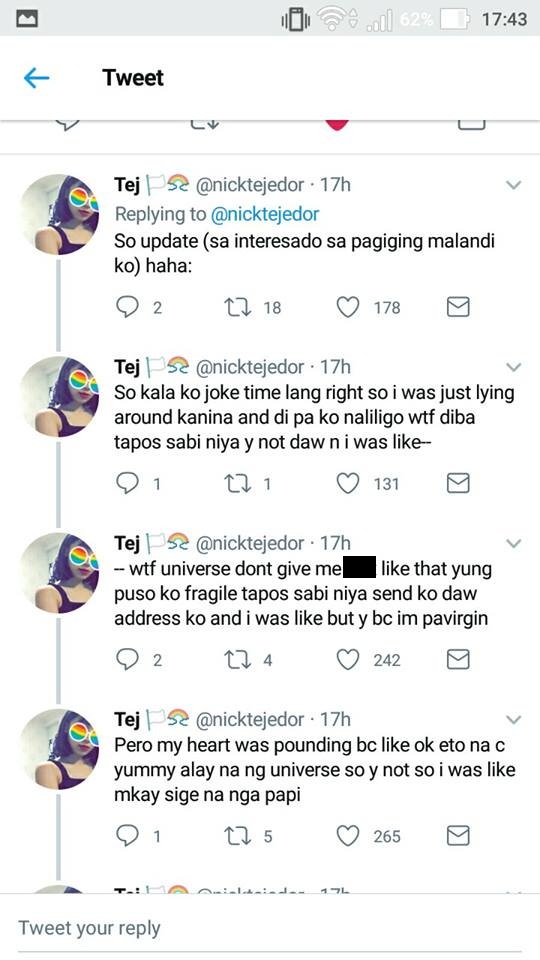Tap the Tej name on first tweet
Viewport: 540px width, 960px height.
tap(127, 184)
